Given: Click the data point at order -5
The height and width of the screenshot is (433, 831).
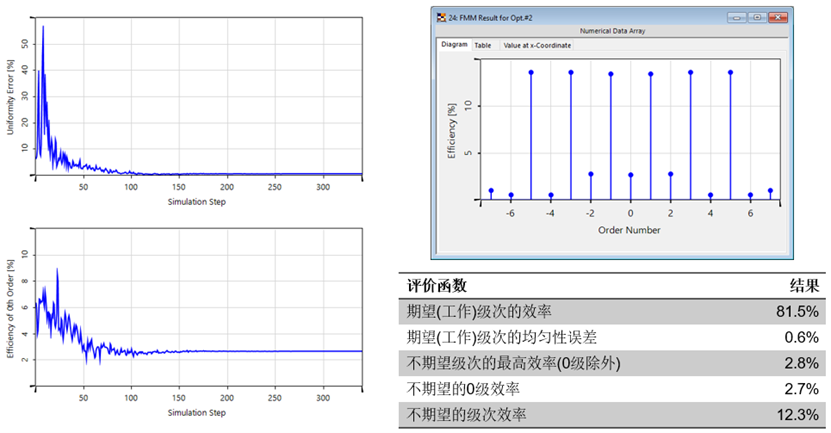Looking at the screenshot, I should pos(531,73).
